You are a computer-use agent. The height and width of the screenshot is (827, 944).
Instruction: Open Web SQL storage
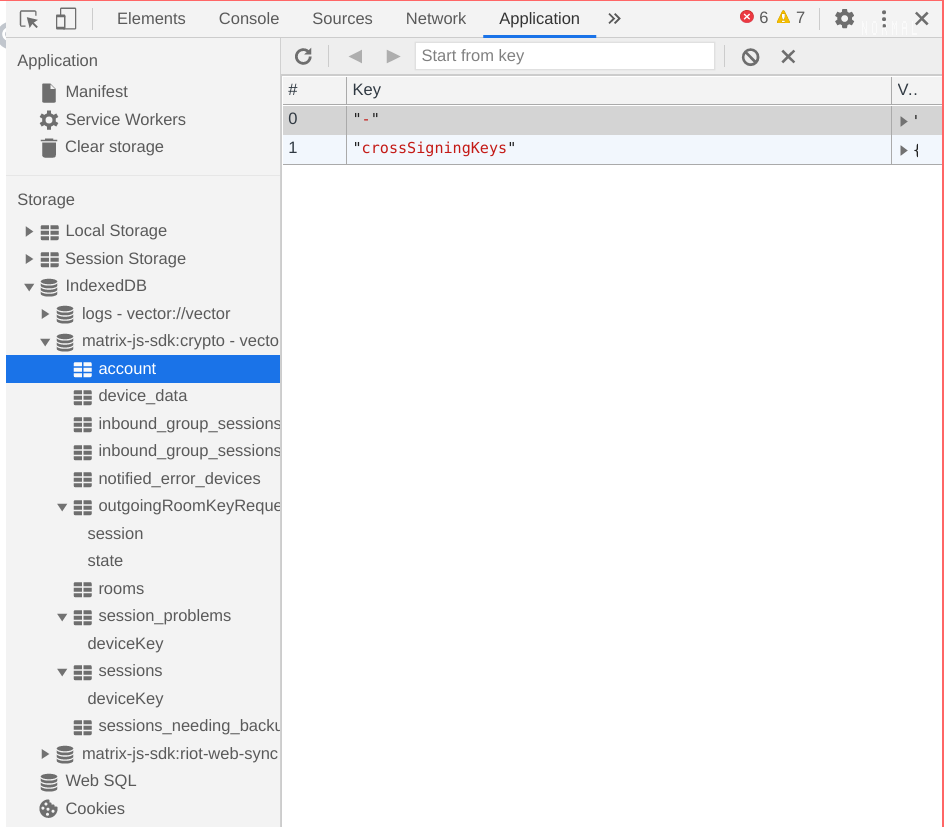pos(101,781)
